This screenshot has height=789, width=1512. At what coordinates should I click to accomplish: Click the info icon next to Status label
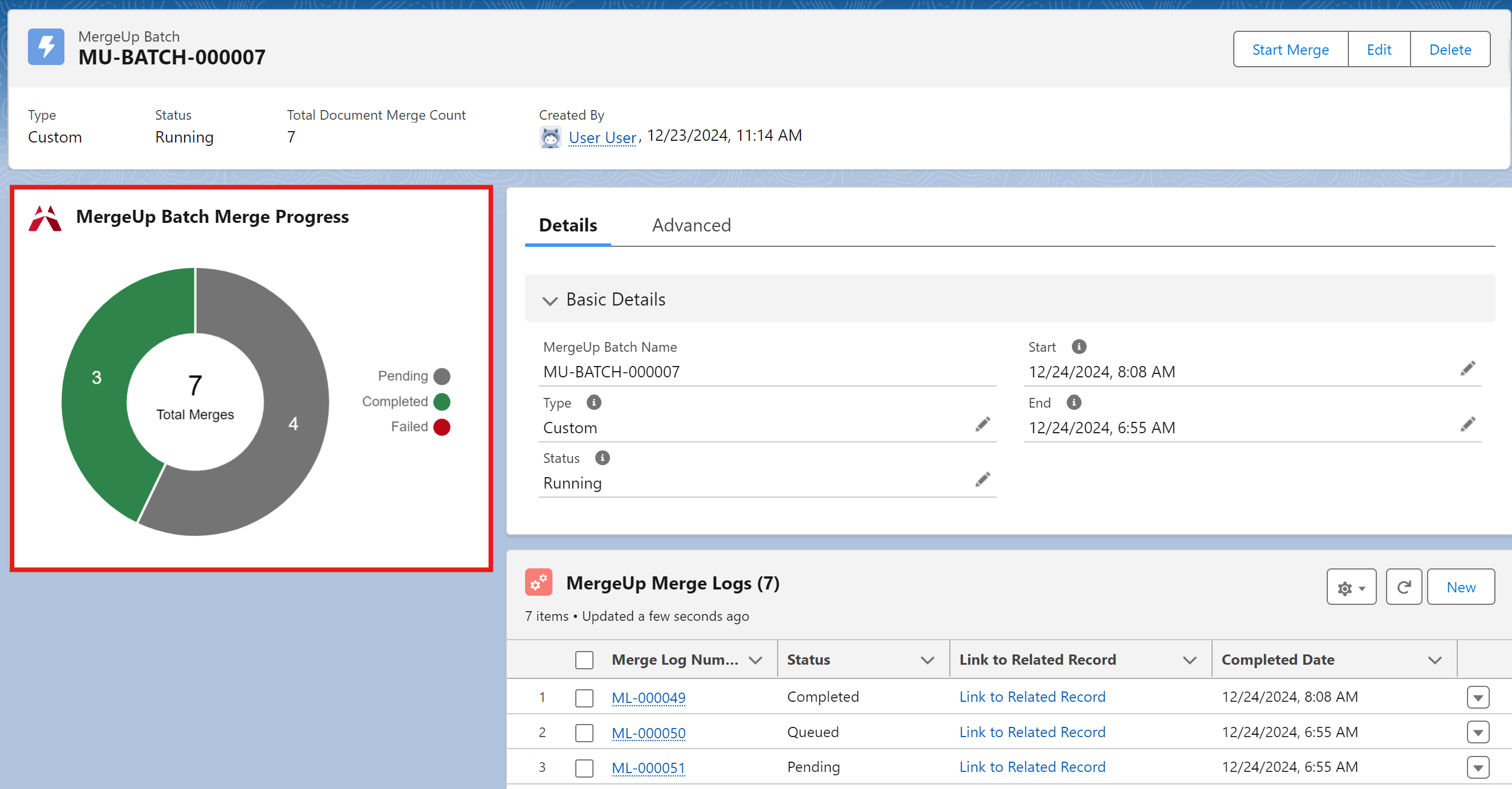tap(602, 457)
